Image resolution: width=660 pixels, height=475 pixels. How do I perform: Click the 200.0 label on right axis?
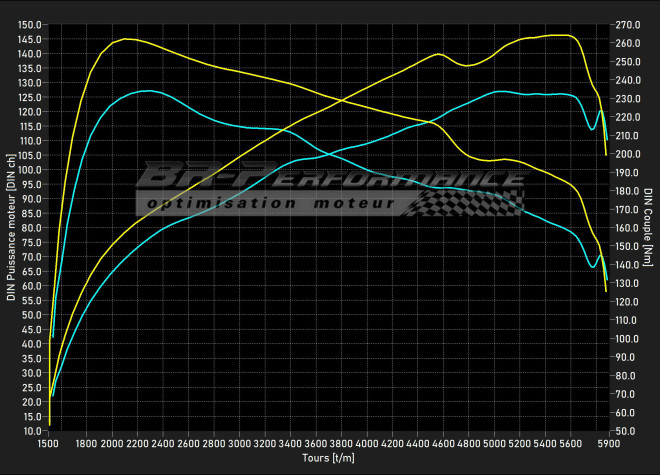point(627,154)
